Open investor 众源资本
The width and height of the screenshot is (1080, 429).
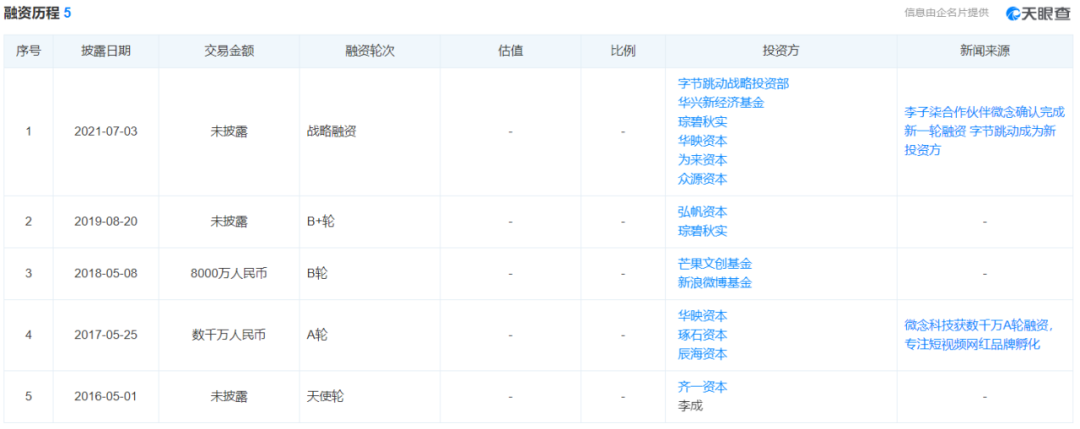(x=703, y=179)
